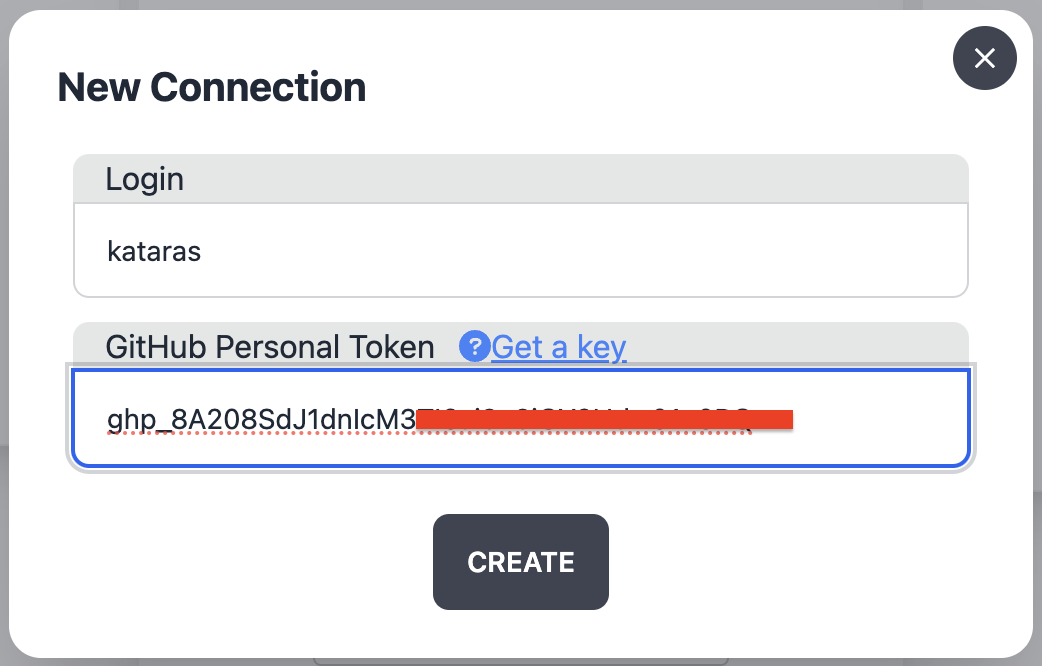Viewport: 1042px width, 666px height.
Task: Close the New Connection dialog
Action: [984, 58]
